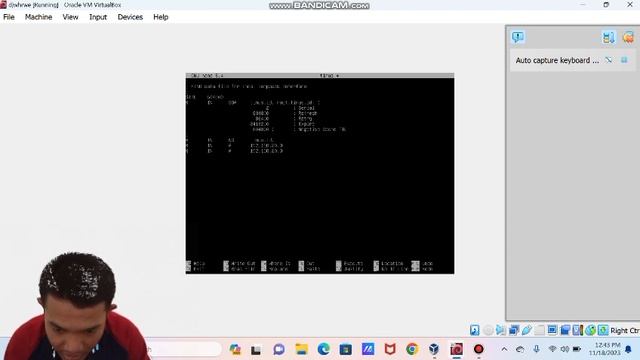Open the Help menu

(161, 17)
